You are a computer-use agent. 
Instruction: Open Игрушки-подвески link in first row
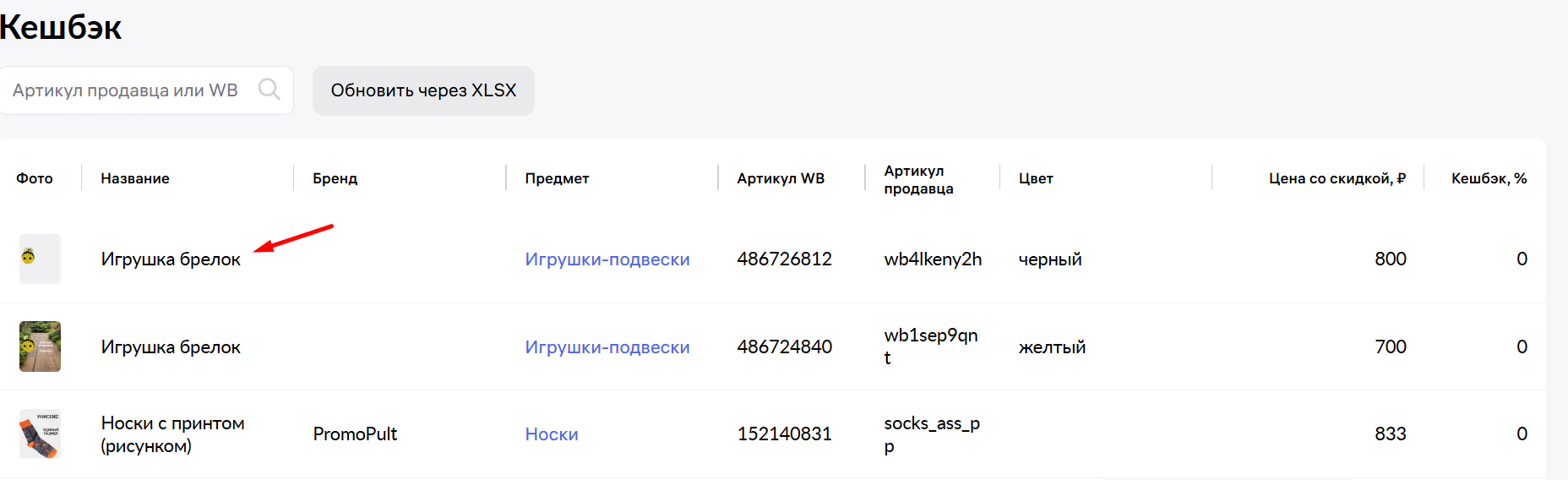[x=607, y=259]
